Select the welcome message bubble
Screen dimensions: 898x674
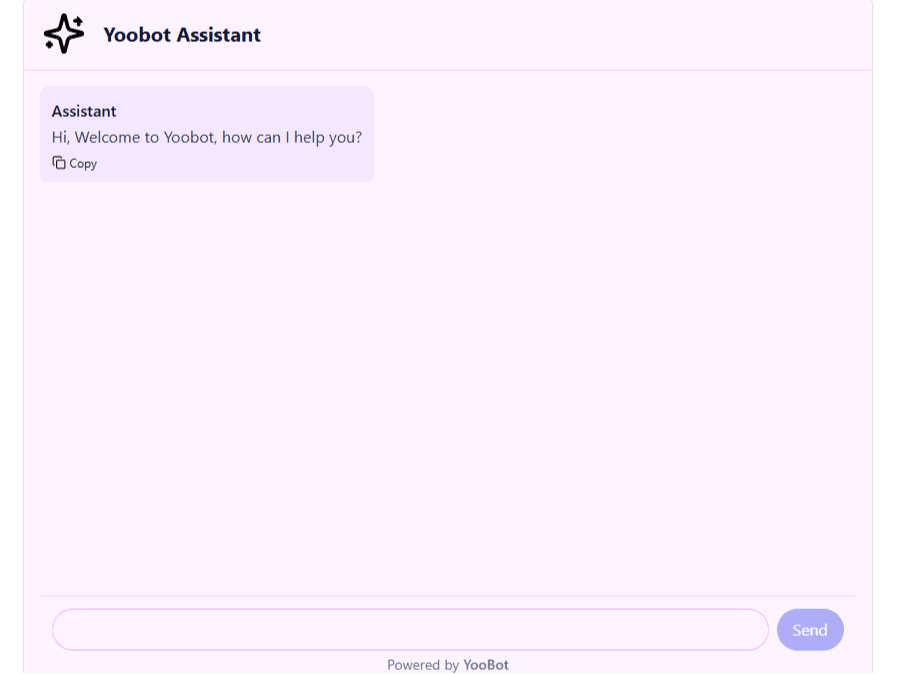pyautogui.click(x=207, y=134)
